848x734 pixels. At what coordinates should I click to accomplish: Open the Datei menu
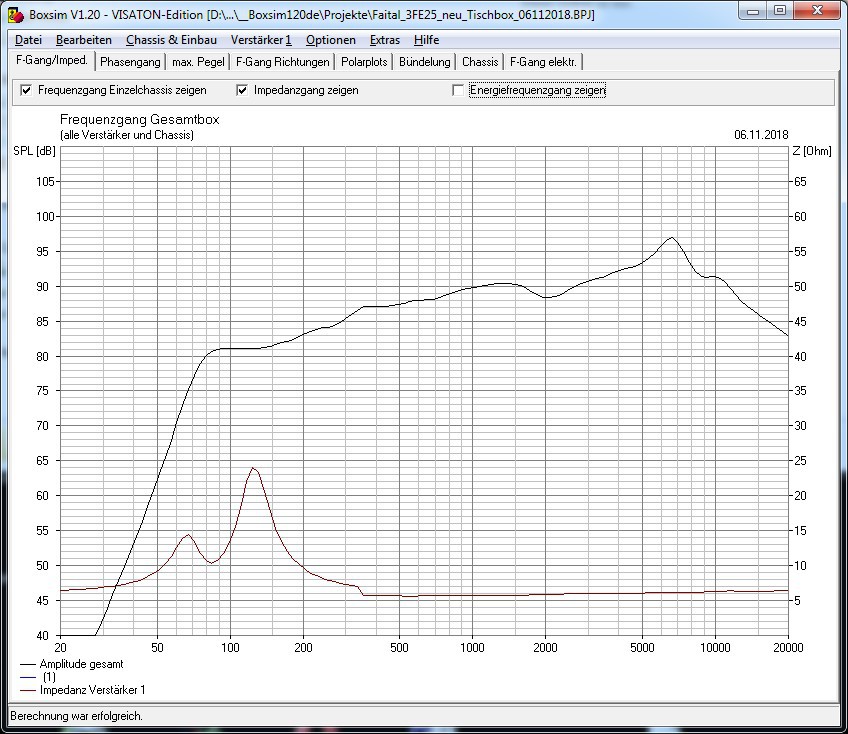coord(28,40)
